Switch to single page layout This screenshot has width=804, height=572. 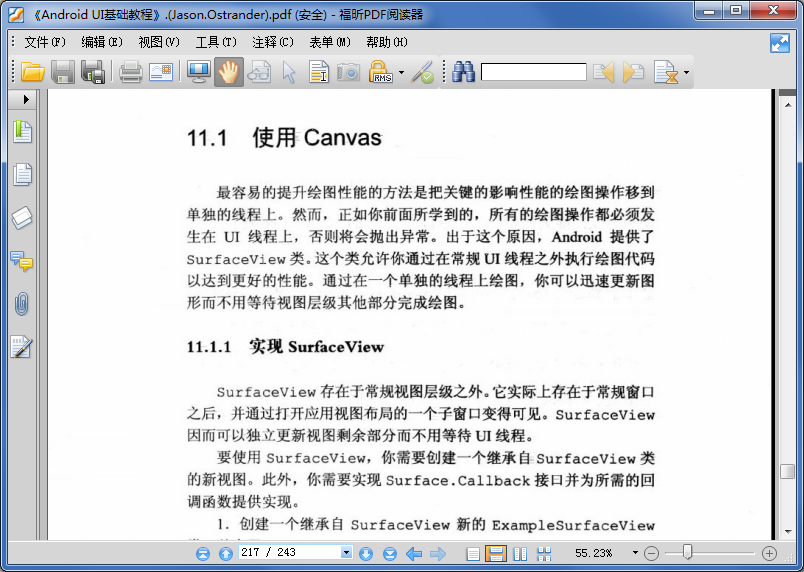473,554
